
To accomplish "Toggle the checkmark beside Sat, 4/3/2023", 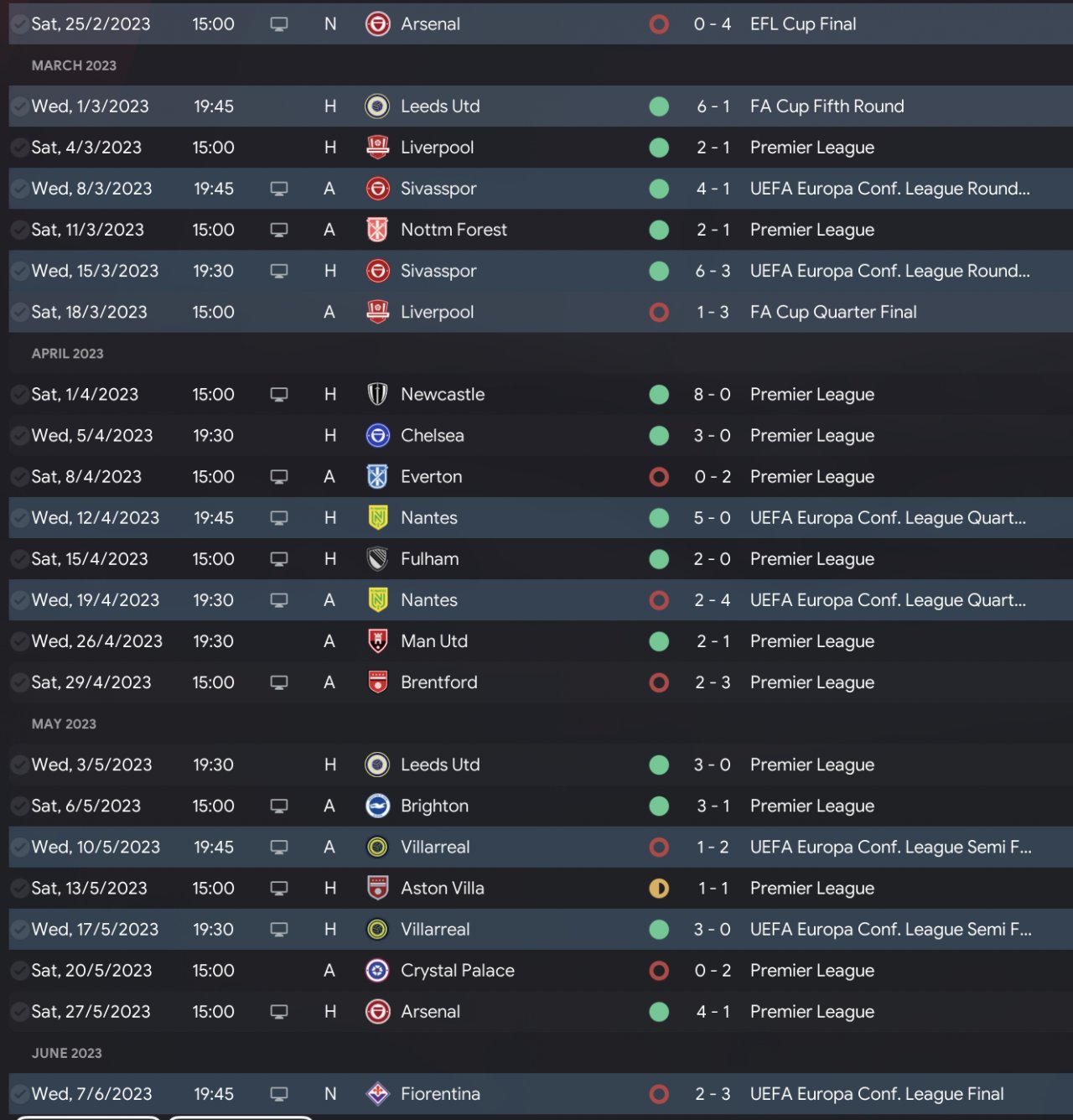I will click(x=18, y=148).
